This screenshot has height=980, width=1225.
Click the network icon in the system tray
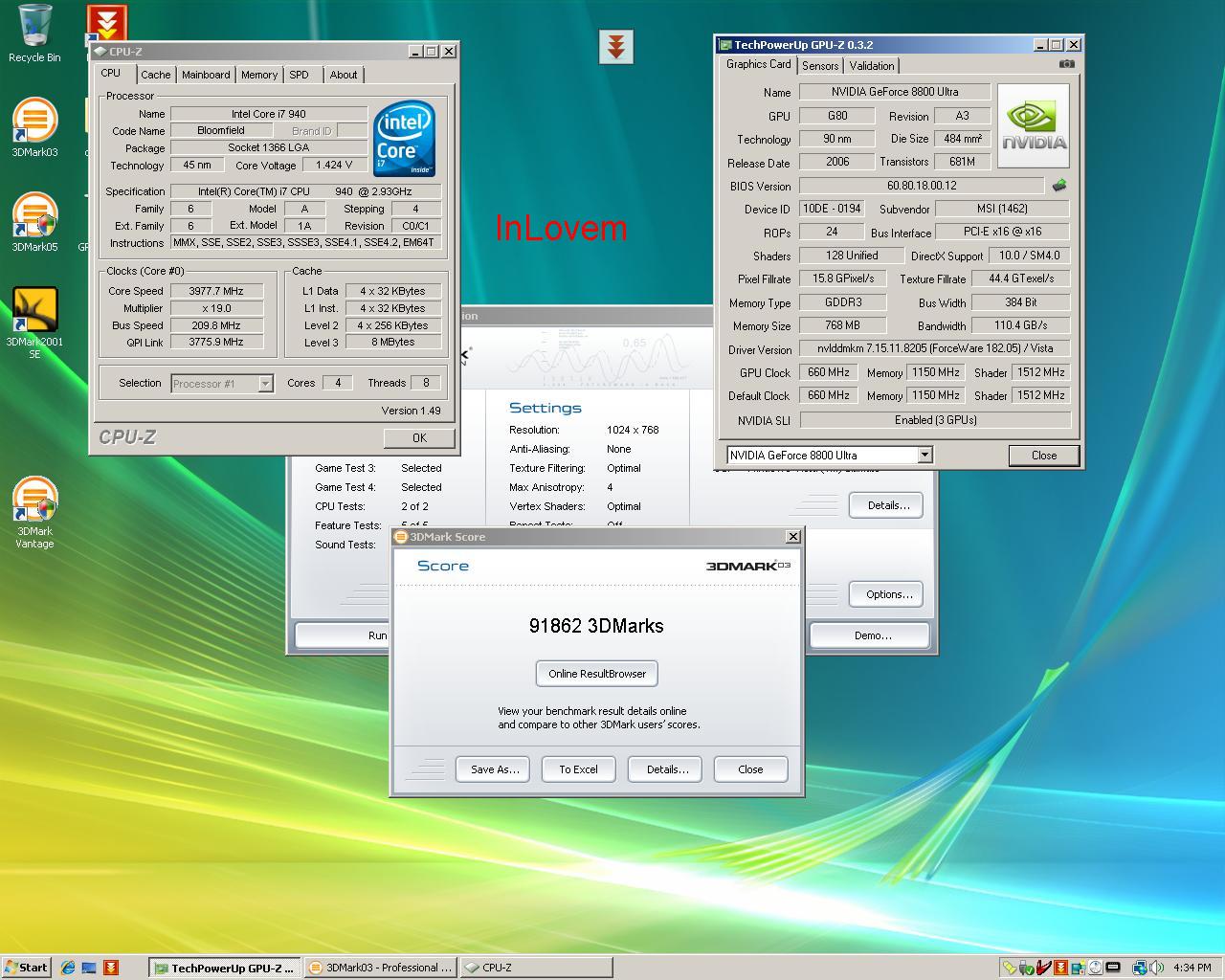pos(1139,968)
